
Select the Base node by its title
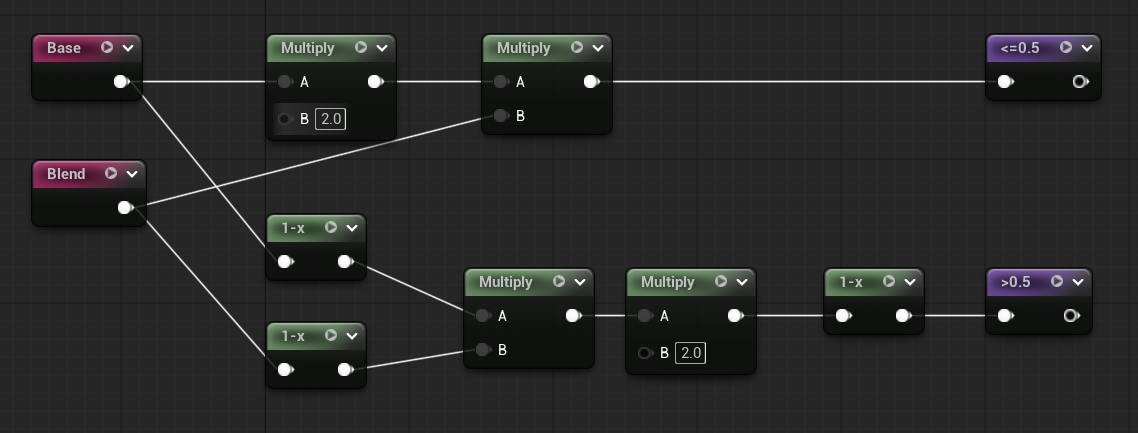(64, 48)
